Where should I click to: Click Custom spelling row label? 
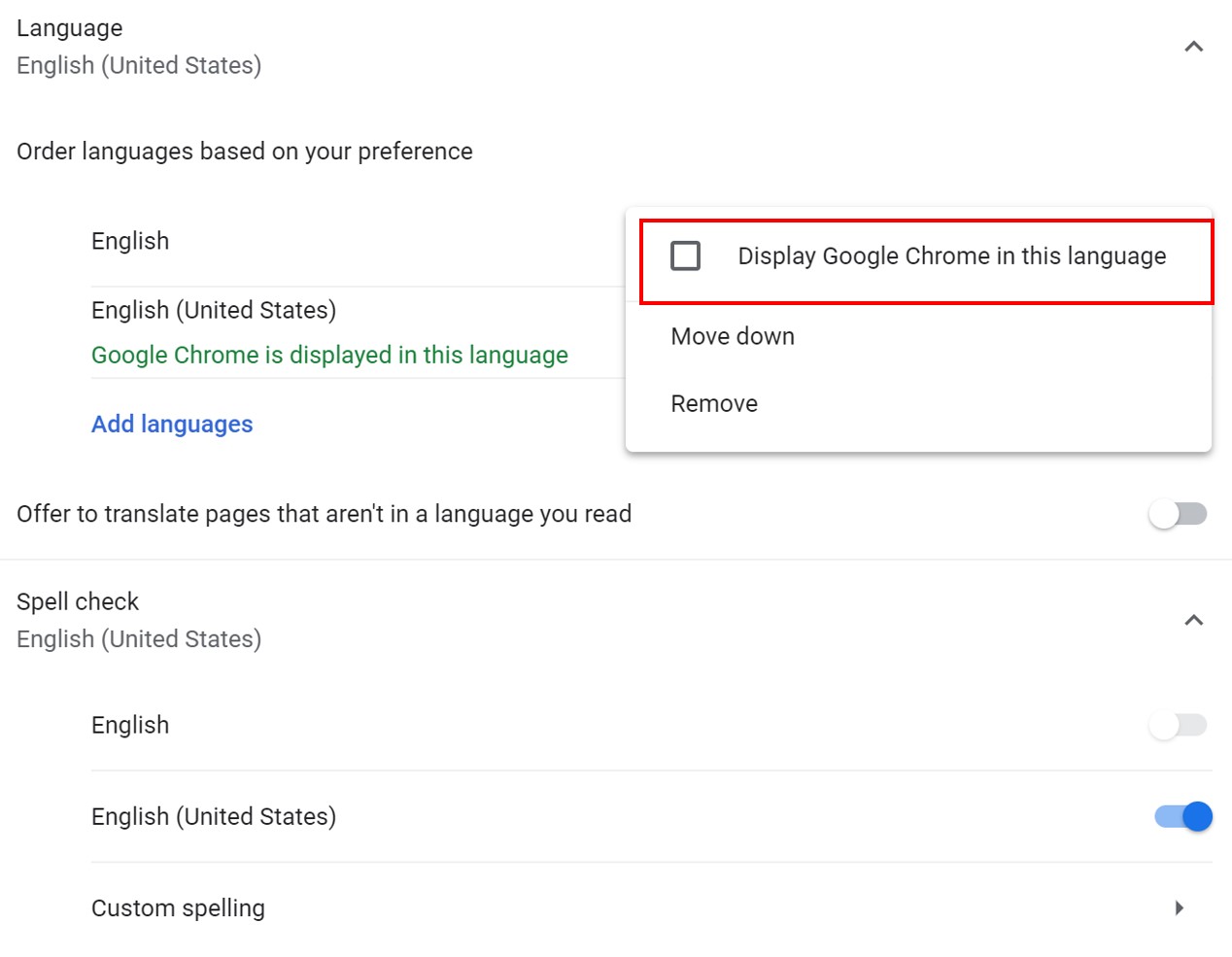click(178, 908)
